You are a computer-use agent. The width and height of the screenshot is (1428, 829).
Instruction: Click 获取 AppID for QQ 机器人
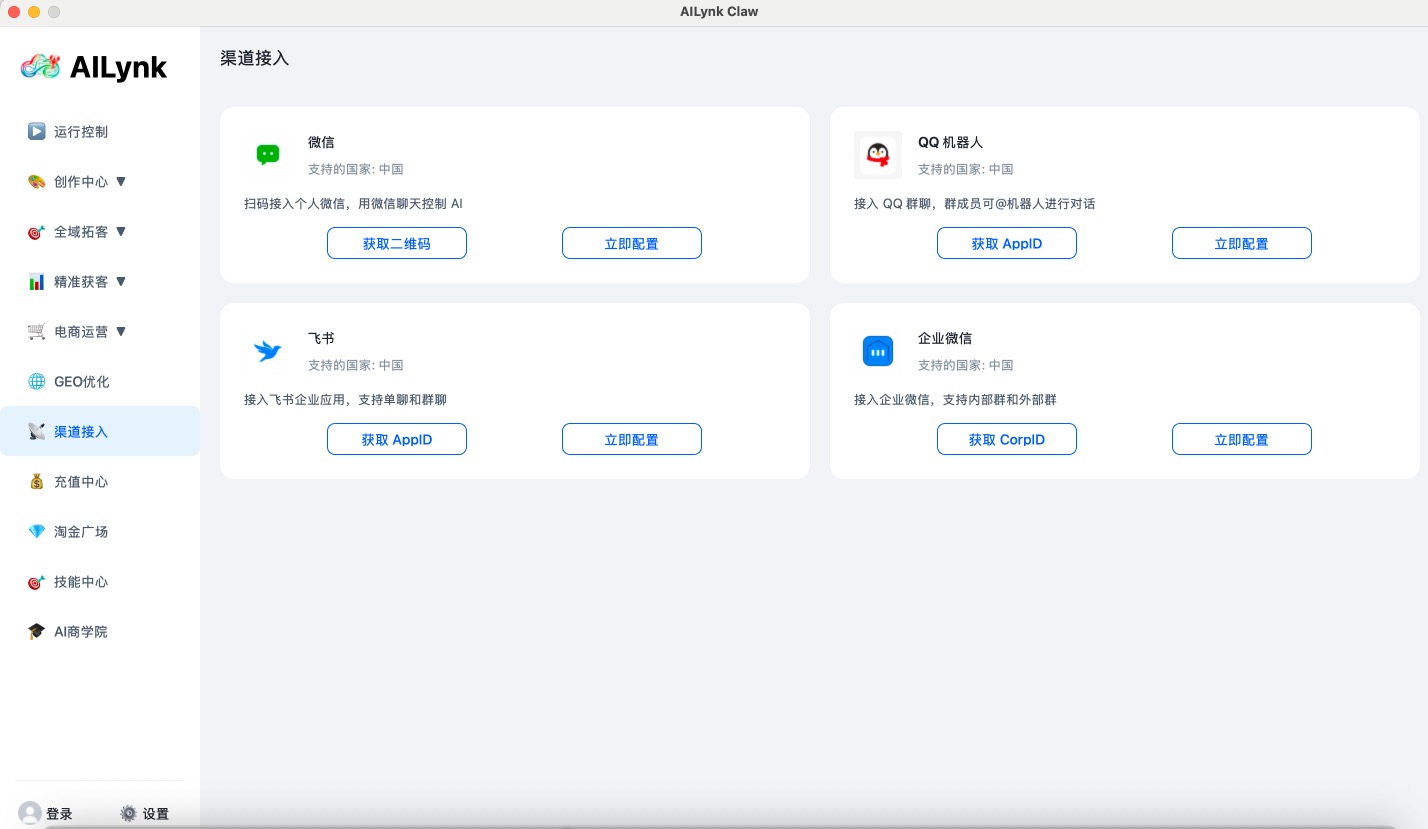point(1007,243)
